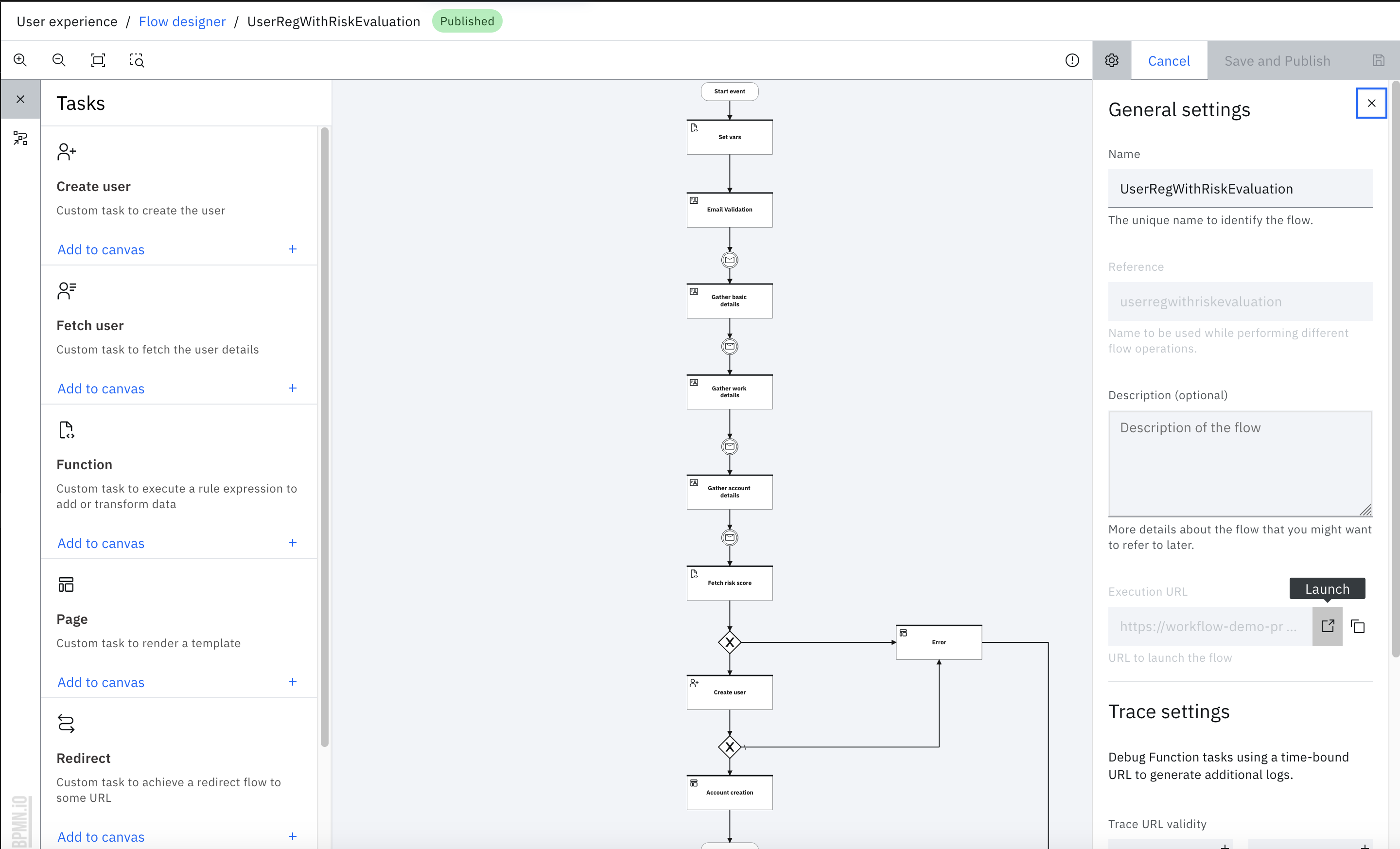Open the flow elements sidebar icon
Screen dimensions: 1400x849
point(20,138)
